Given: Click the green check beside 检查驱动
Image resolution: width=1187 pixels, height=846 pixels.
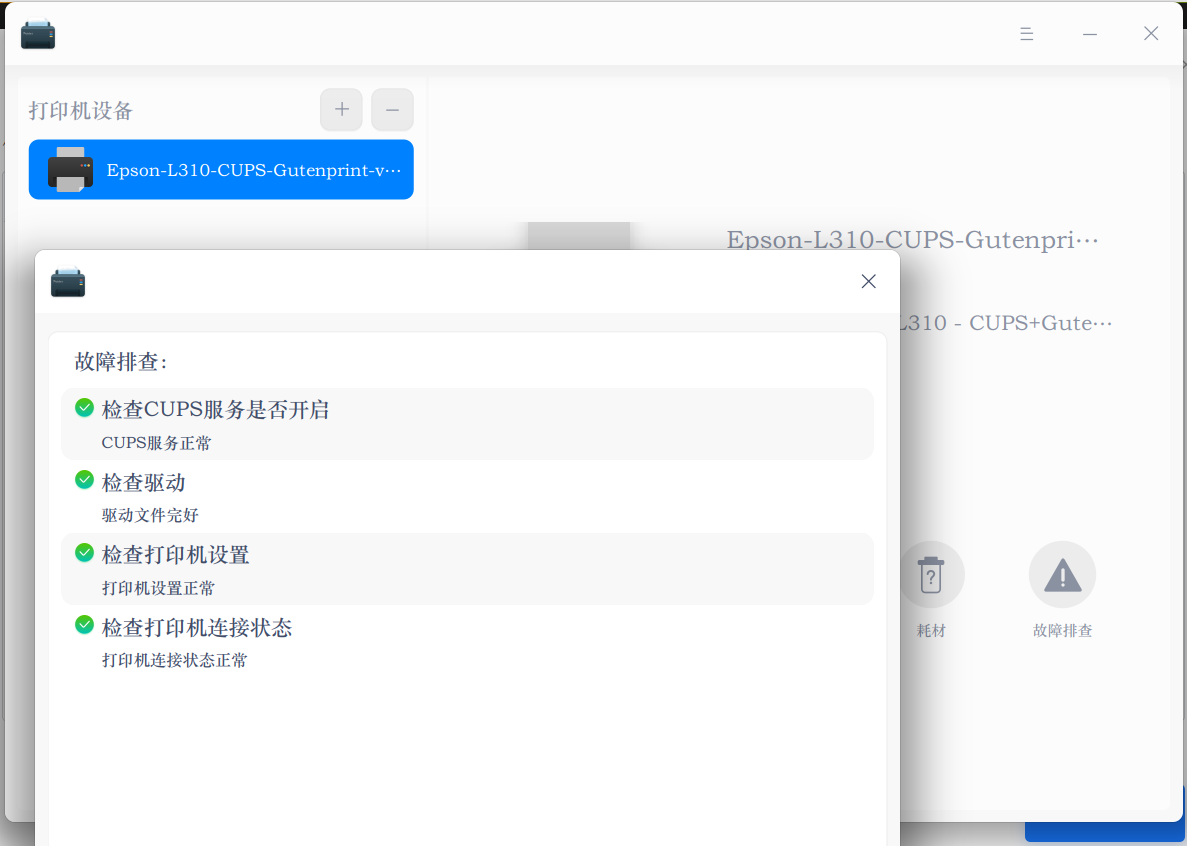Looking at the screenshot, I should pyautogui.click(x=84, y=480).
